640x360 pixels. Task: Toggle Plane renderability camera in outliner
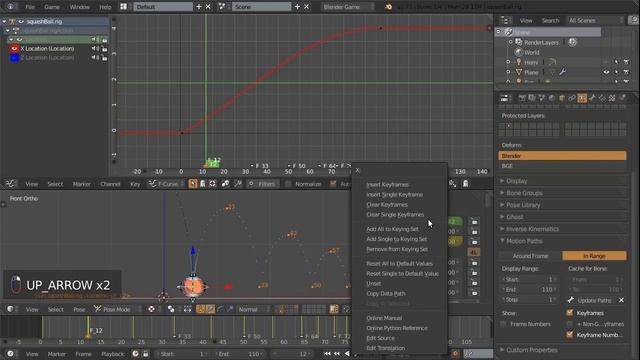click(x=626, y=72)
